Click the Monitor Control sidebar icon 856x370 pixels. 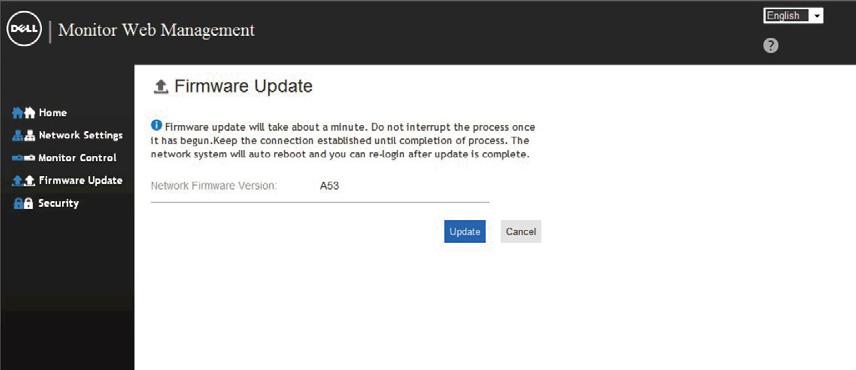coord(23,158)
